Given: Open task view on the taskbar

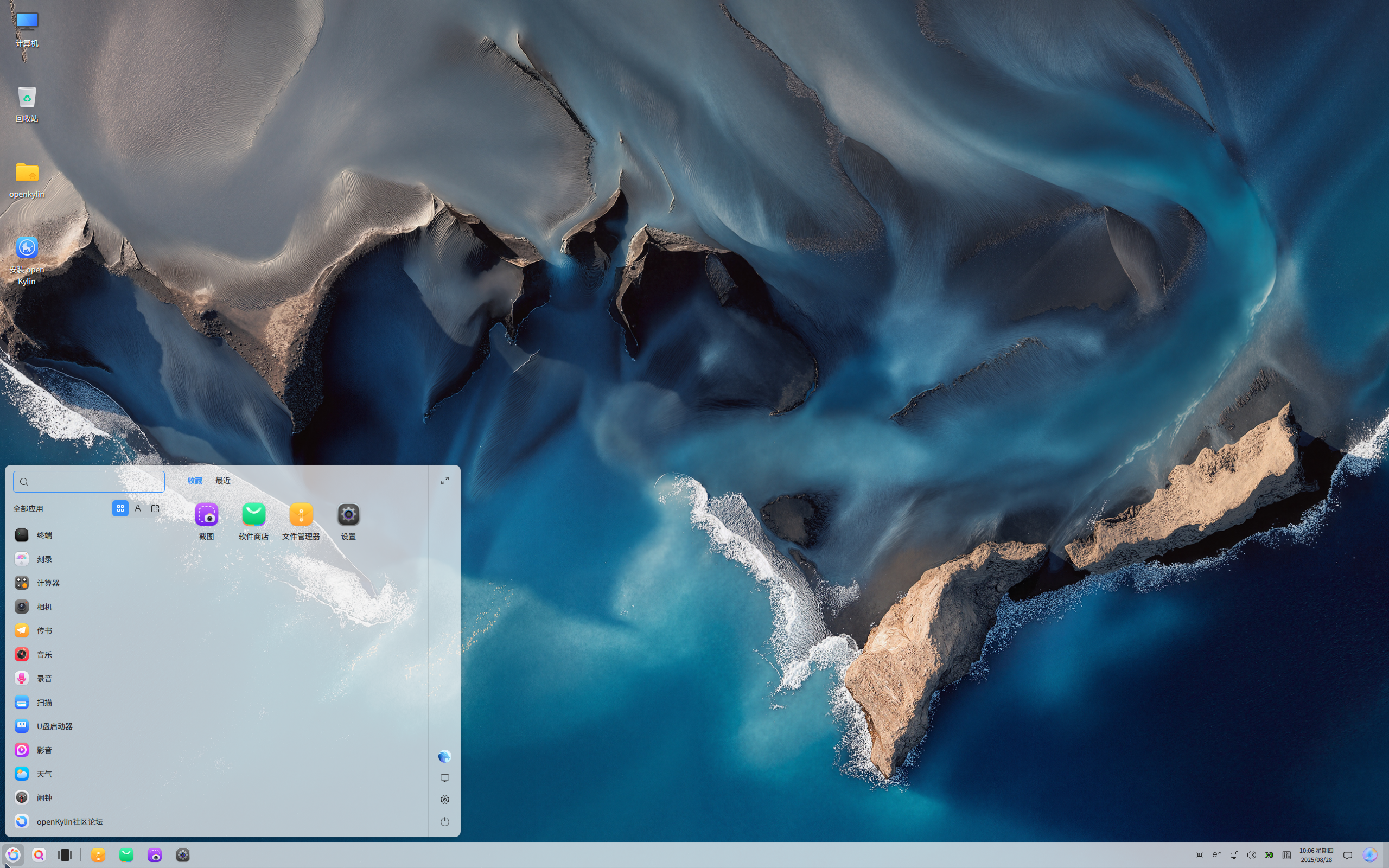Looking at the screenshot, I should click(65, 856).
